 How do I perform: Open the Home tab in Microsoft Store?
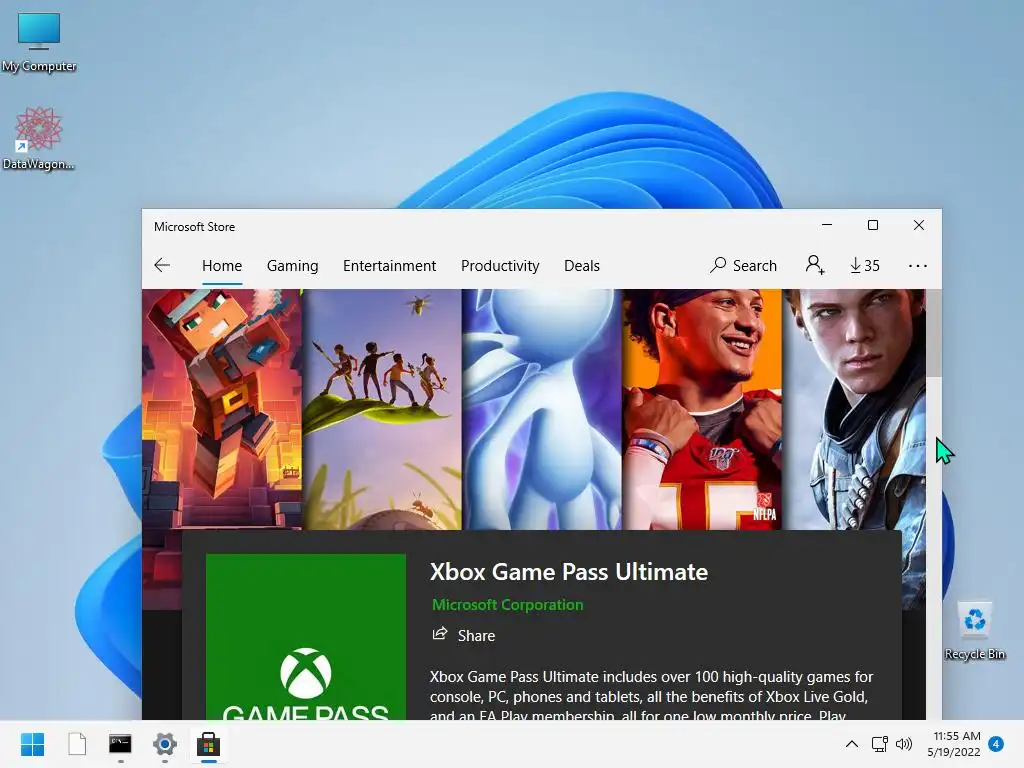click(222, 266)
